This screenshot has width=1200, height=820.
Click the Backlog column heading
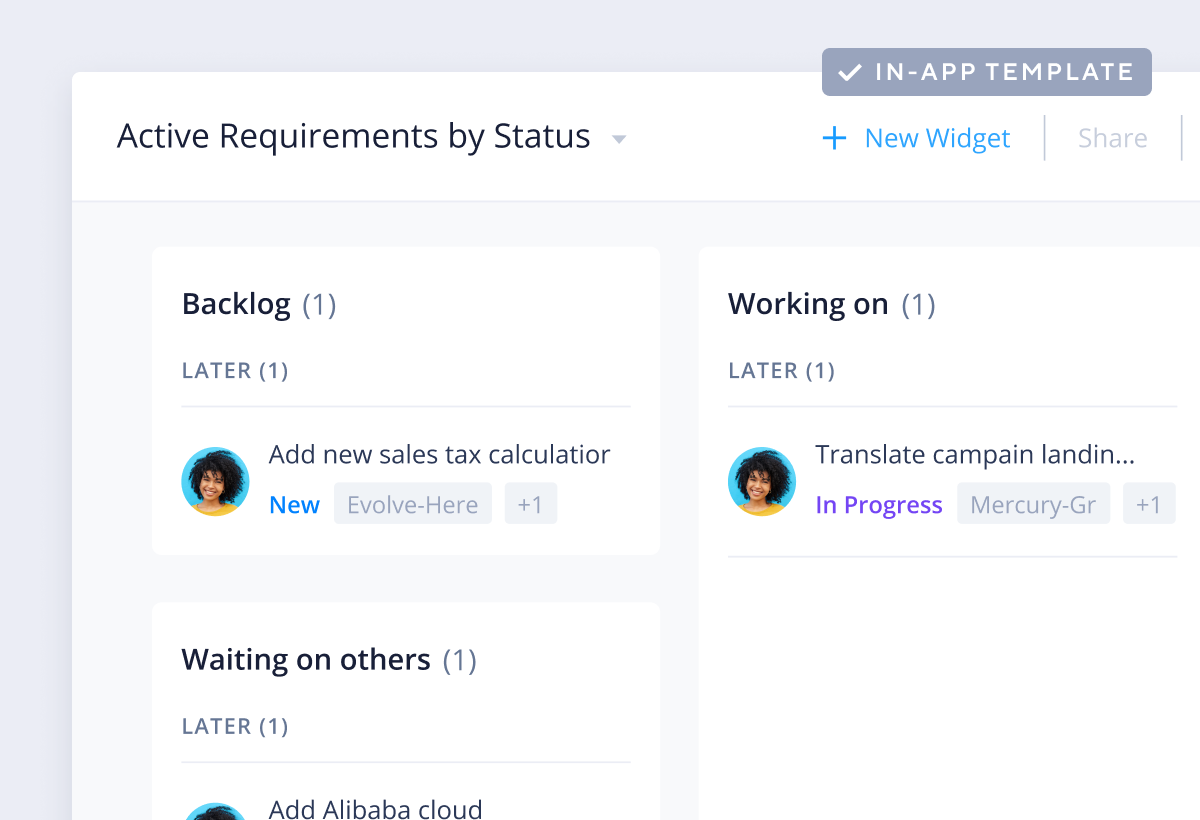point(236,304)
